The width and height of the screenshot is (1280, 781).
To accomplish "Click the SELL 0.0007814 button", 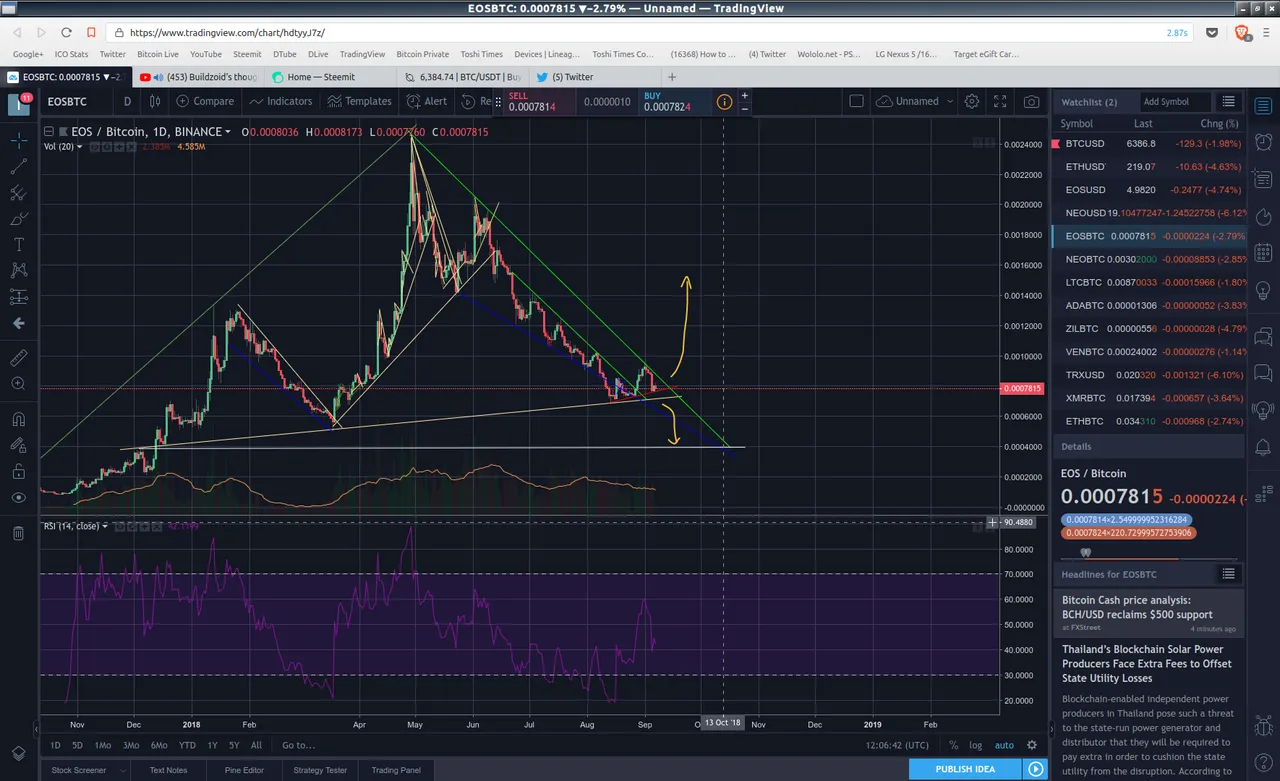I will pyautogui.click(x=538, y=101).
